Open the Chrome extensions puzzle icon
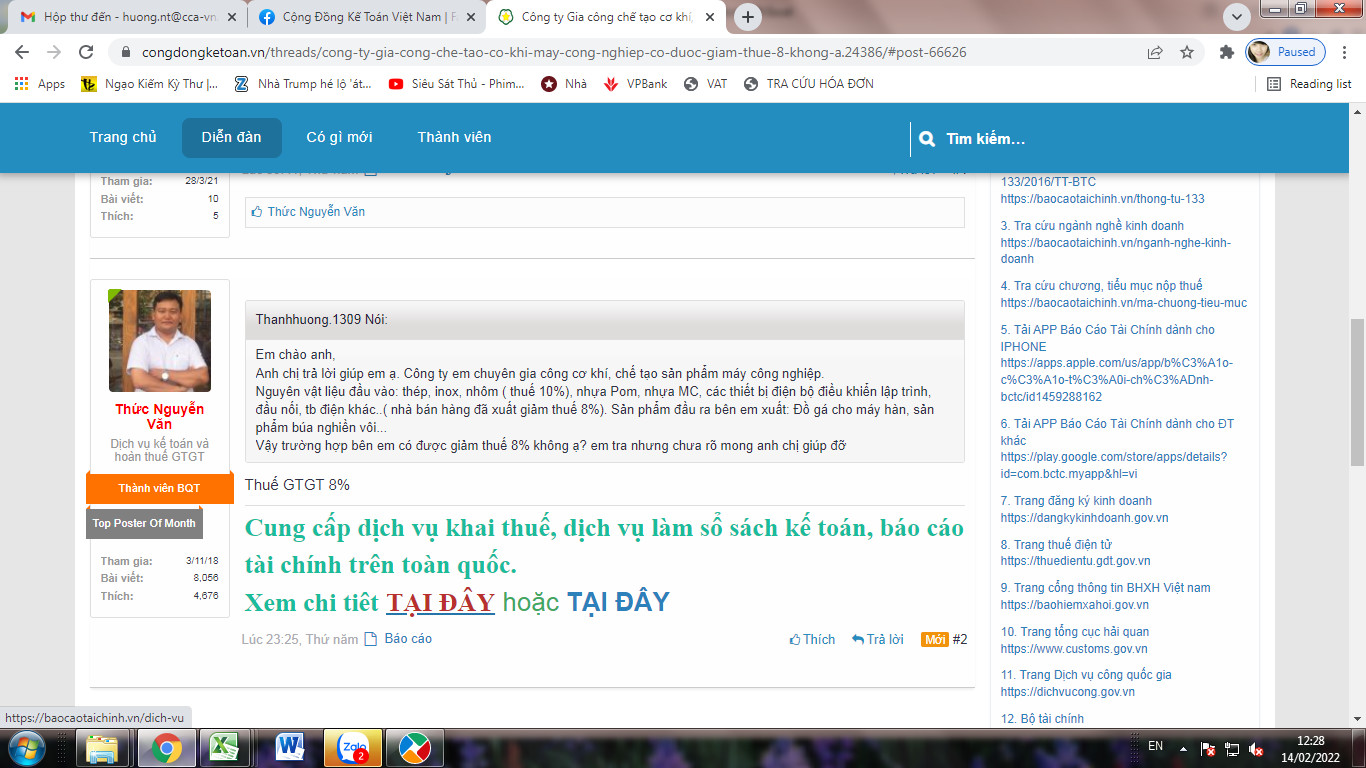Viewport: 1366px width, 768px height. coord(1226,52)
